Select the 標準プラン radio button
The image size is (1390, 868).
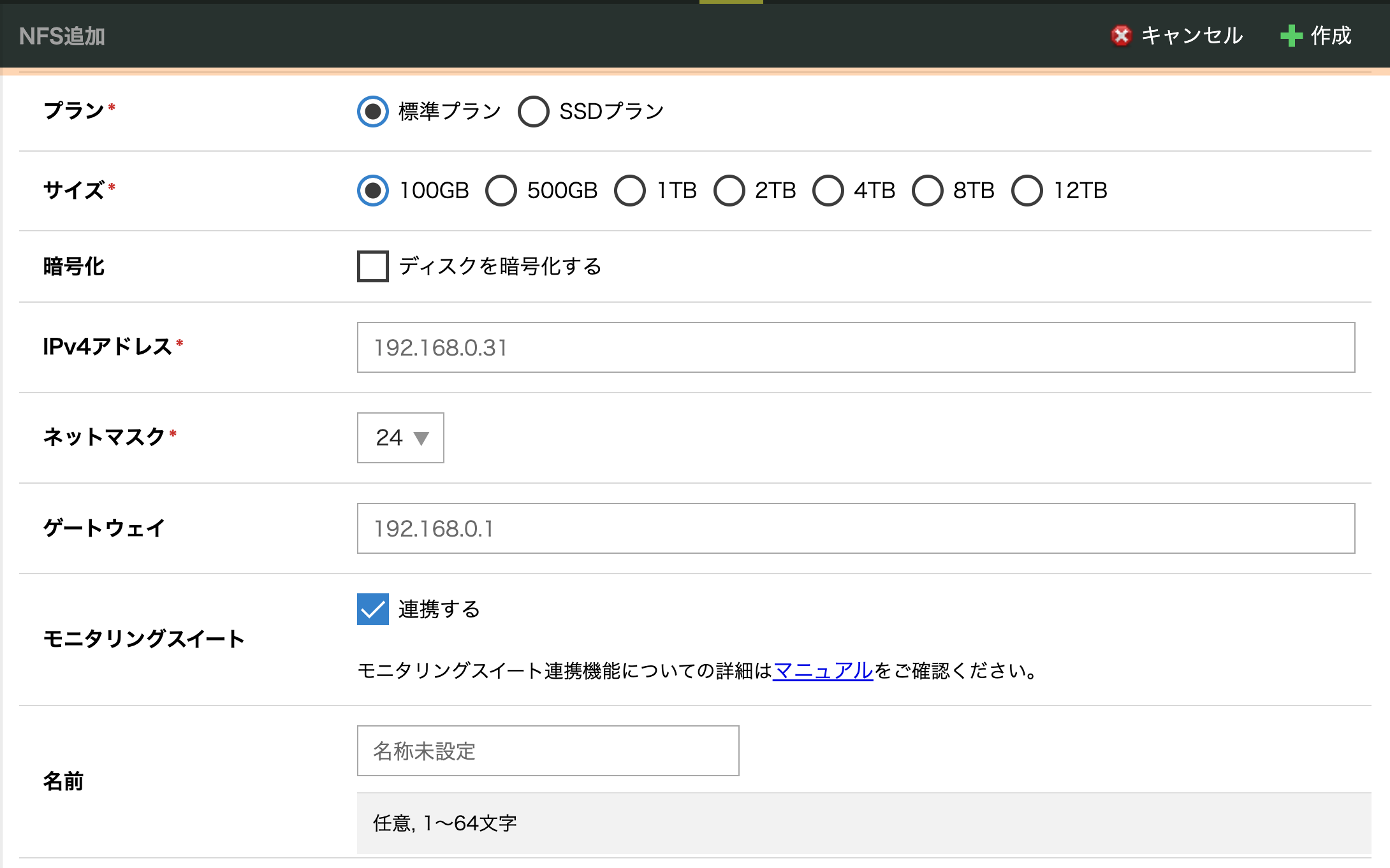[373, 112]
